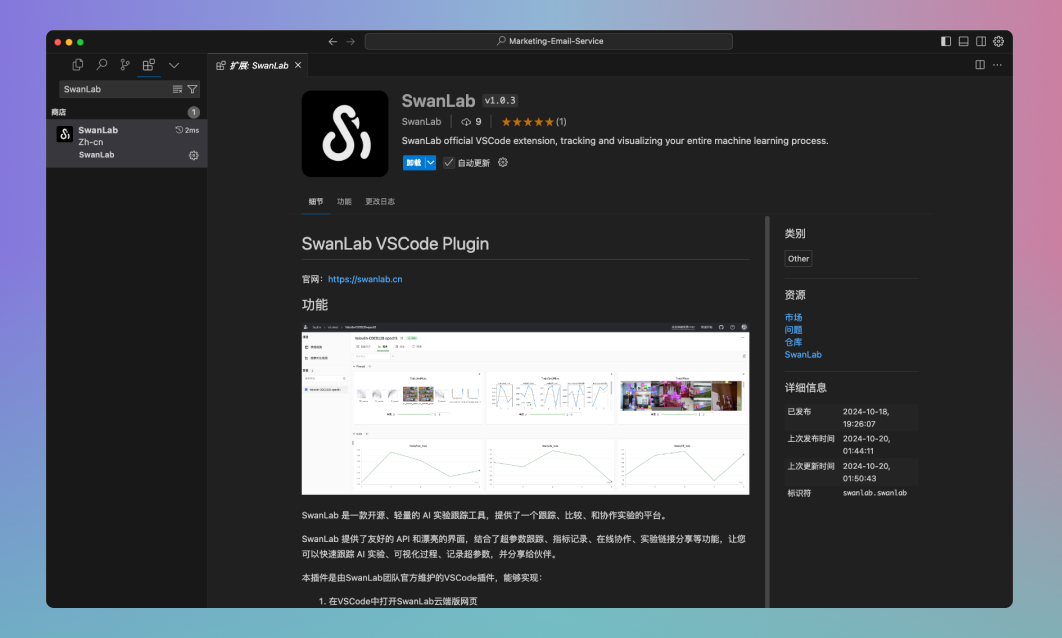Click the install count cloud icon
Image resolution: width=1062 pixels, height=638 pixels.
(x=466, y=122)
